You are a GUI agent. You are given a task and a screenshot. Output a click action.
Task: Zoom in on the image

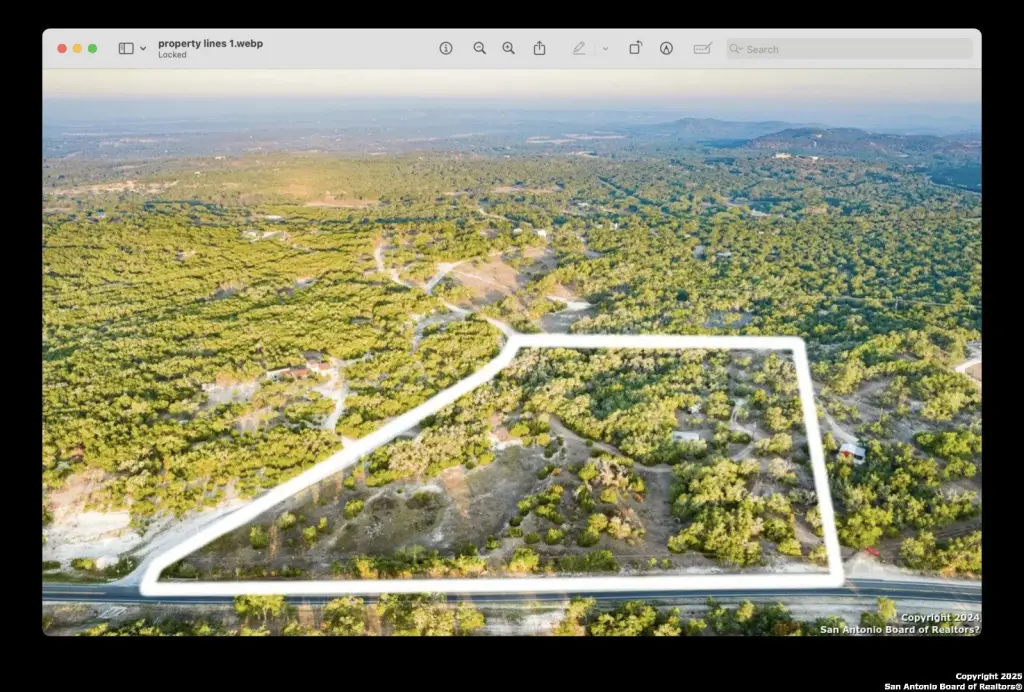508,48
